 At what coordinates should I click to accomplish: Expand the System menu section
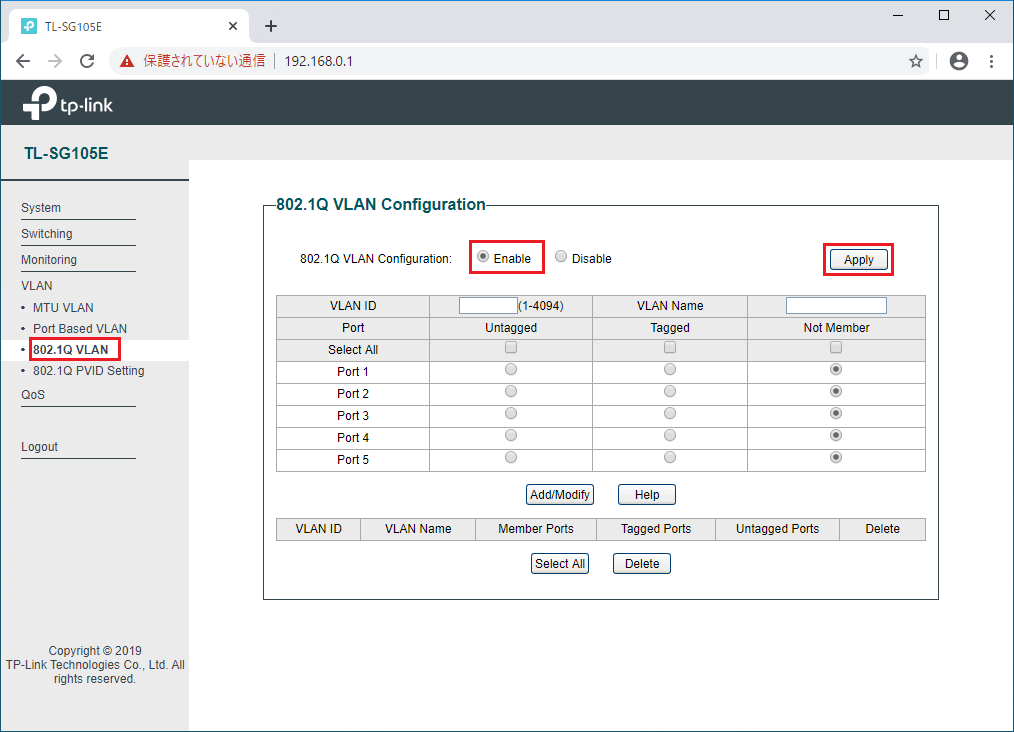coord(41,208)
